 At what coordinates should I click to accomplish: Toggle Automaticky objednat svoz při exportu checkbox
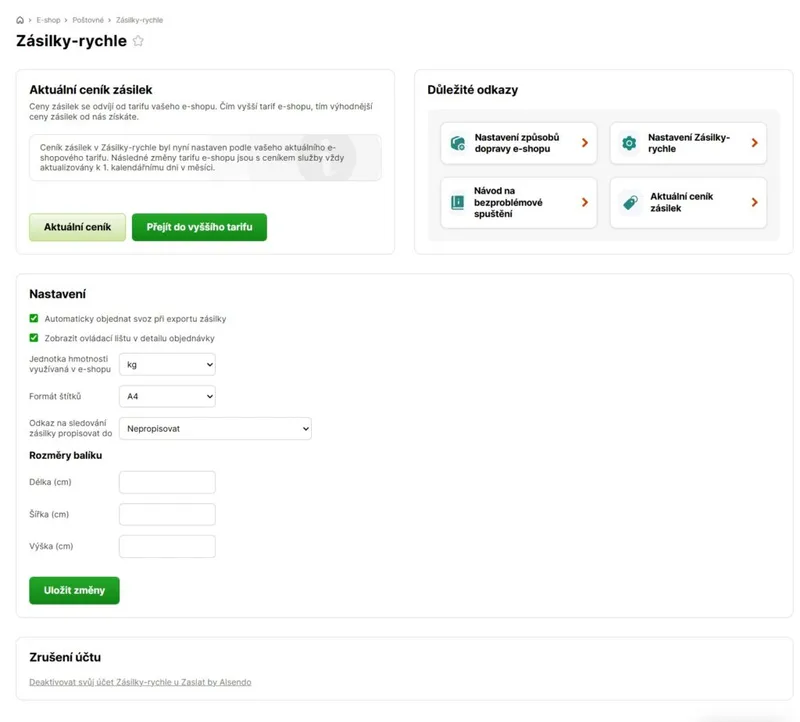pyautogui.click(x=34, y=318)
